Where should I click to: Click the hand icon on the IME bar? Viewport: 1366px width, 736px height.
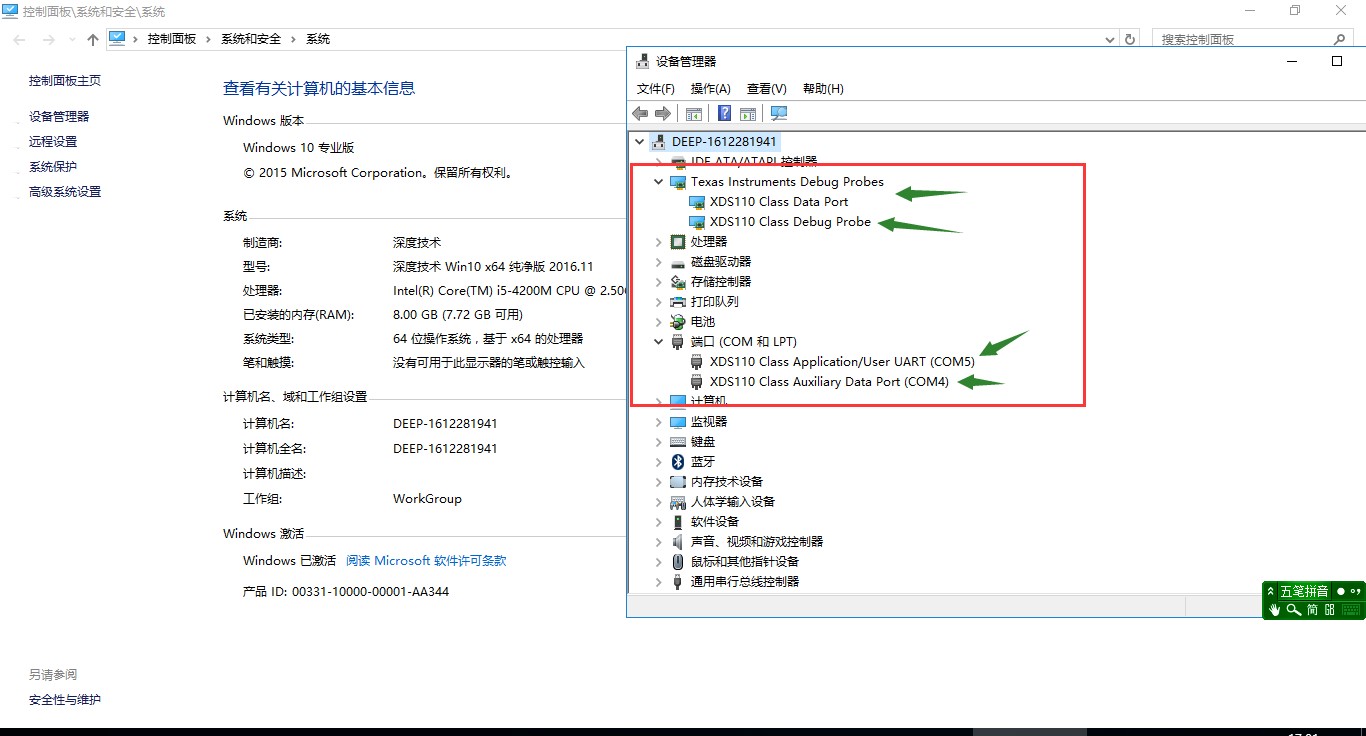click(1274, 609)
